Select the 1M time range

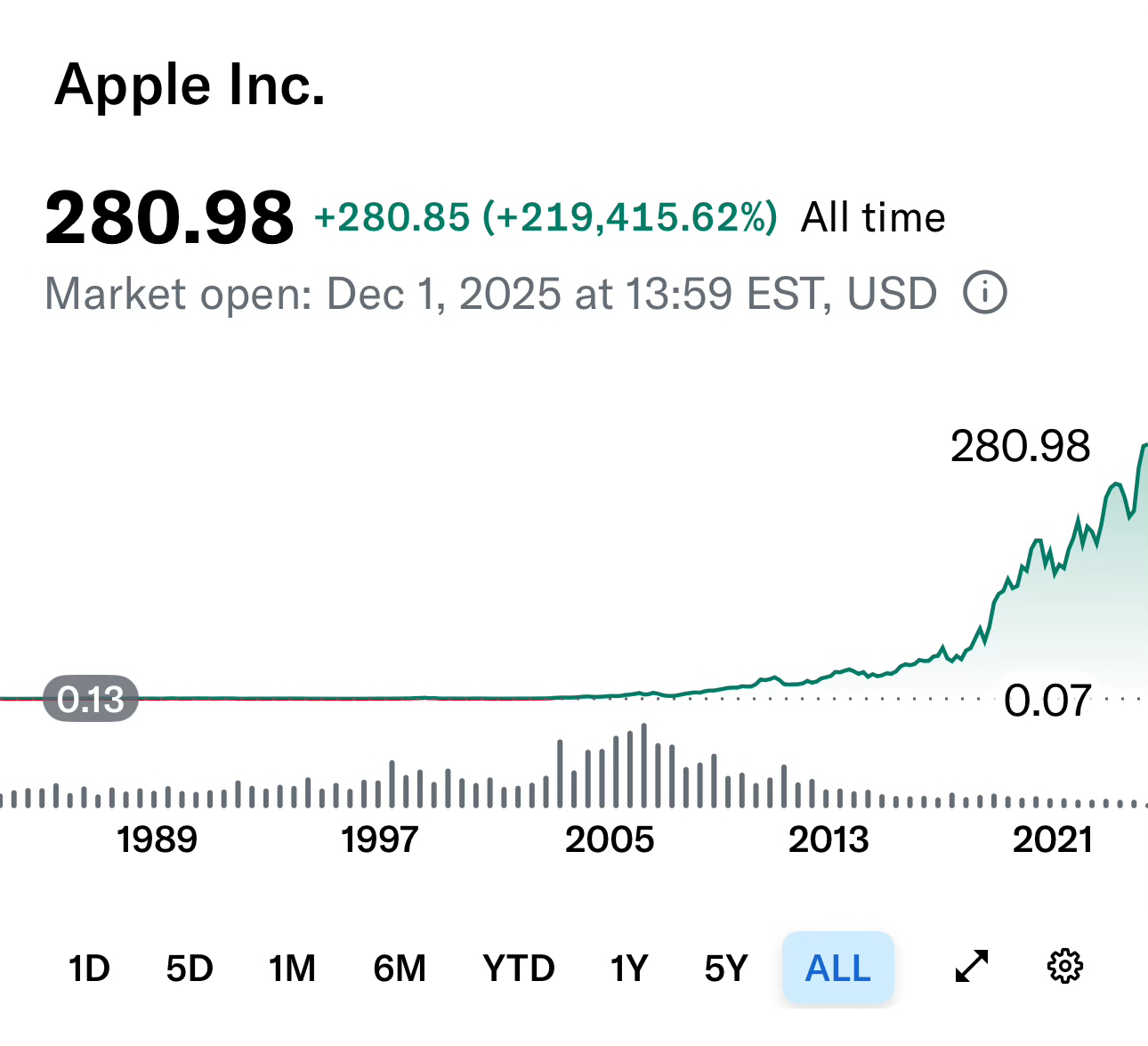pyautogui.click(x=292, y=969)
